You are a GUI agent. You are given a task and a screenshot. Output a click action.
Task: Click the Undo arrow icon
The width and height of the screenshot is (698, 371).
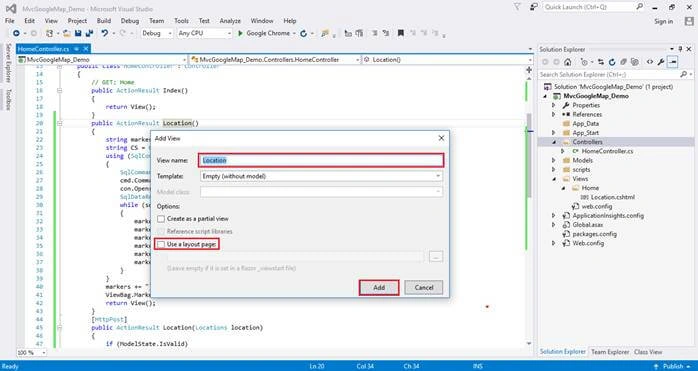tap(105, 33)
